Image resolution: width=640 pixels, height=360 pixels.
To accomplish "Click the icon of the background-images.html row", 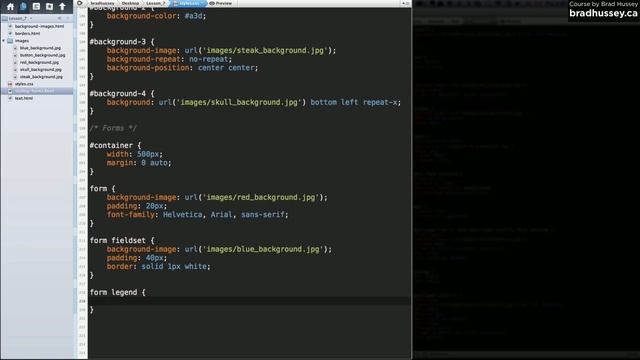I will pyautogui.click(x=10, y=26).
